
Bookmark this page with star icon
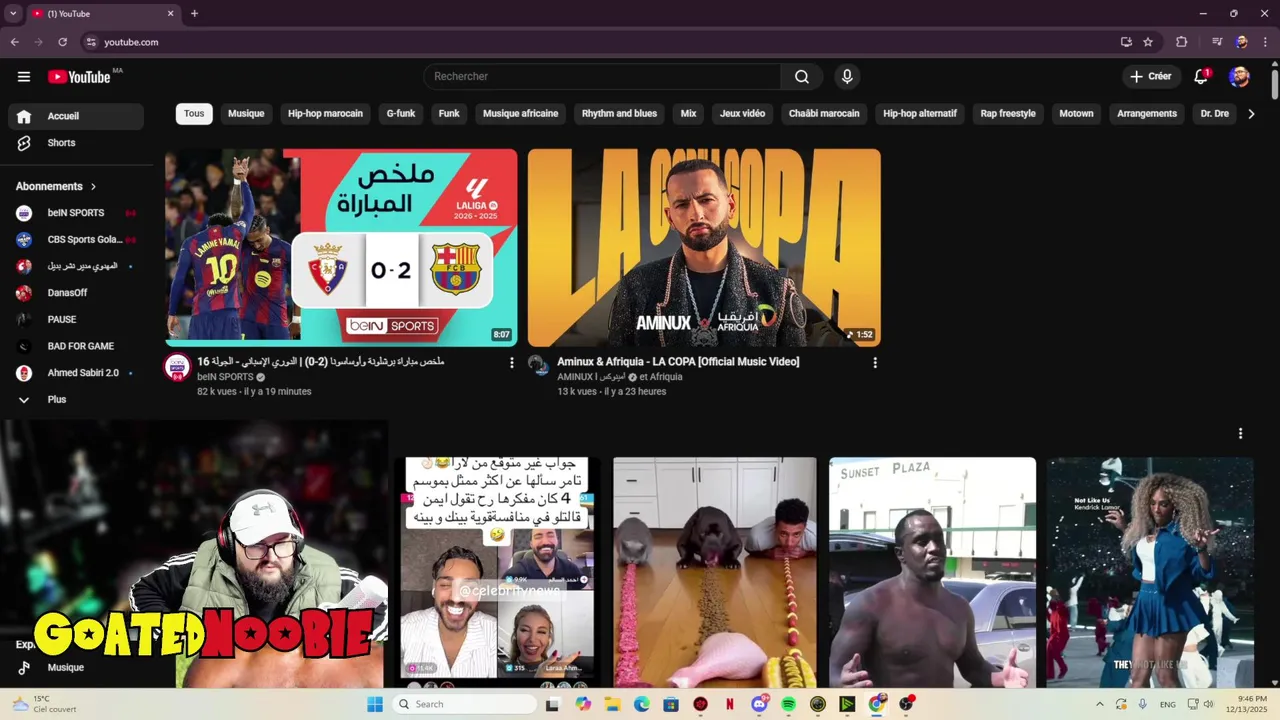pos(1148,42)
